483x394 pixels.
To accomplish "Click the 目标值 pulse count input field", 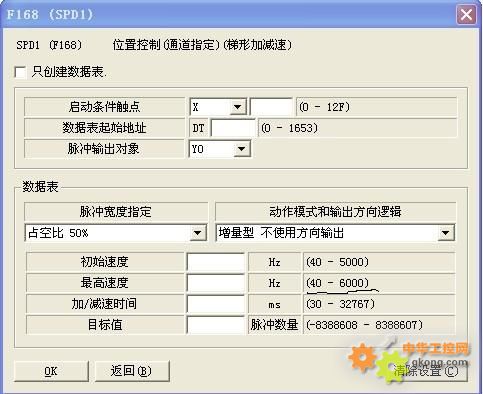I will (216, 325).
